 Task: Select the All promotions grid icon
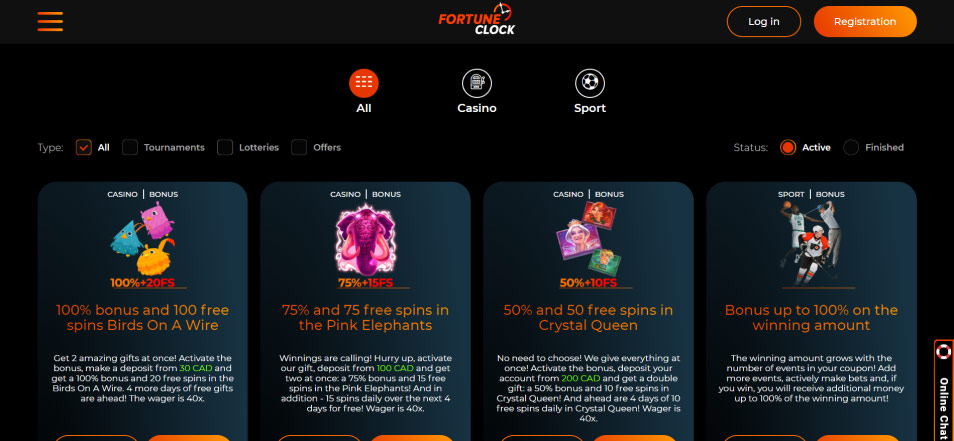(364, 83)
